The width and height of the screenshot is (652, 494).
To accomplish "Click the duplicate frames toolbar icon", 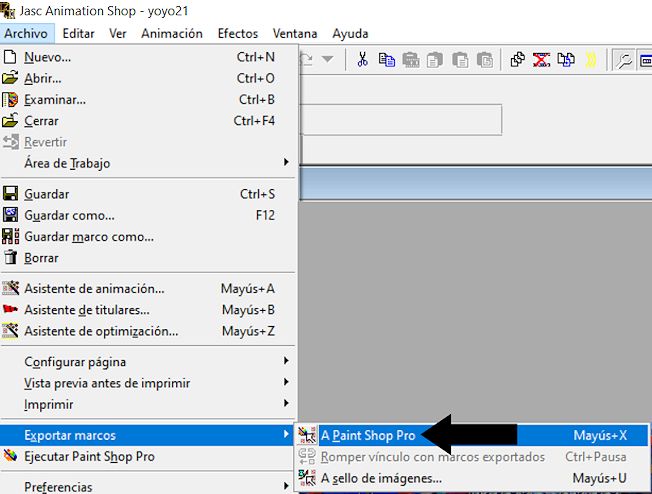I will (517, 60).
